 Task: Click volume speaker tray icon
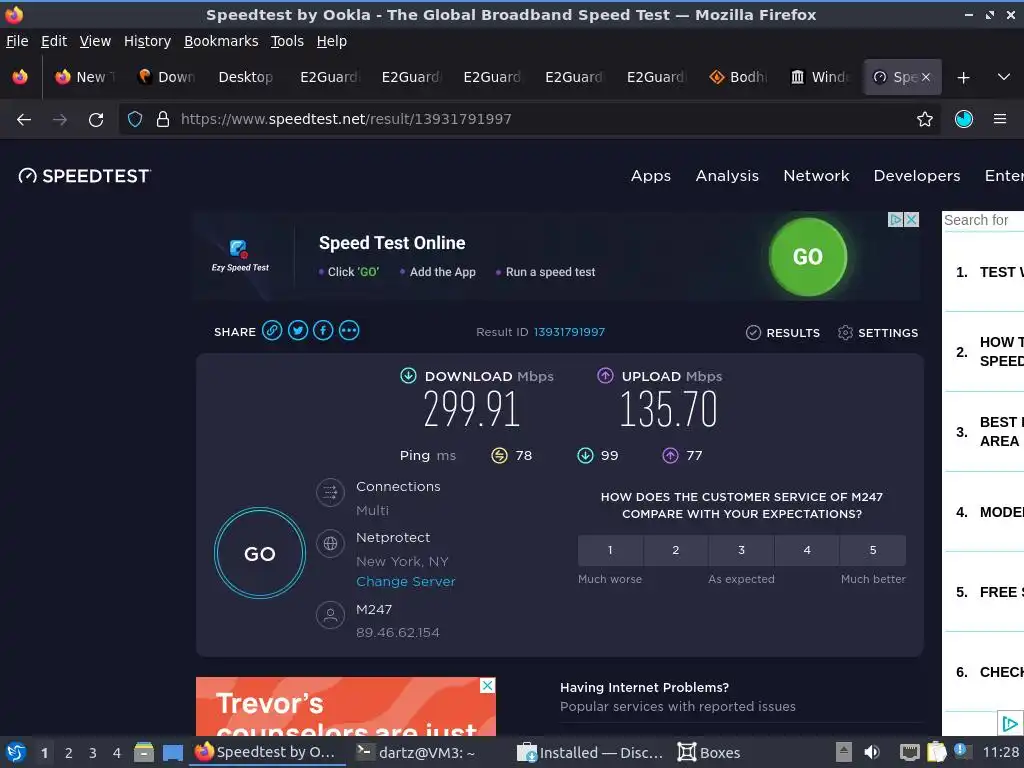point(872,752)
